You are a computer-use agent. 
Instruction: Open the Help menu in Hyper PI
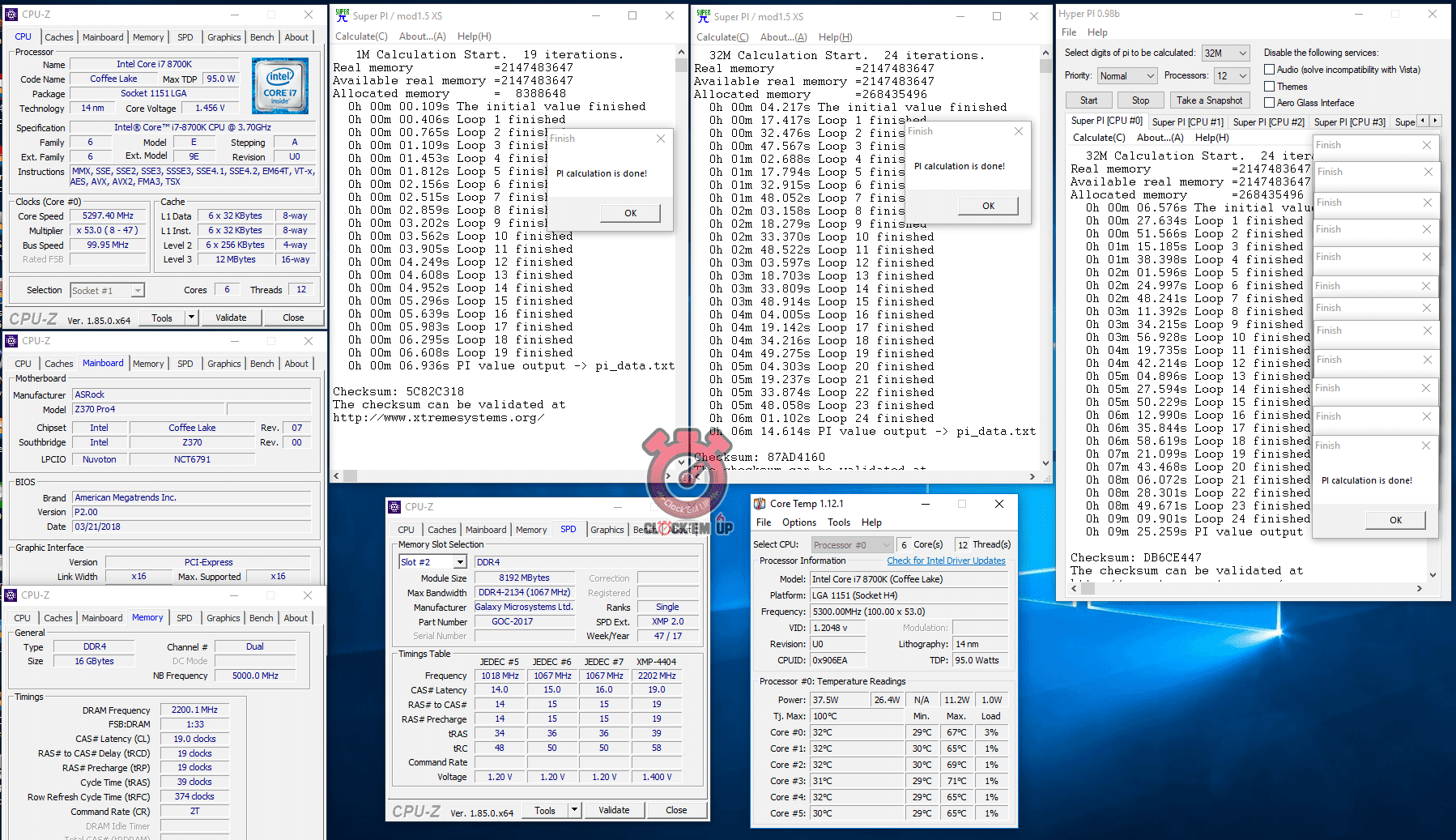coord(1097,32)
